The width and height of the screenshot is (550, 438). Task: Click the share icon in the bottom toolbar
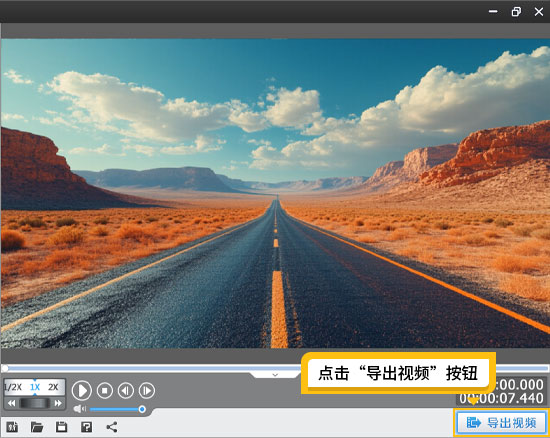[x=112, y=427]
